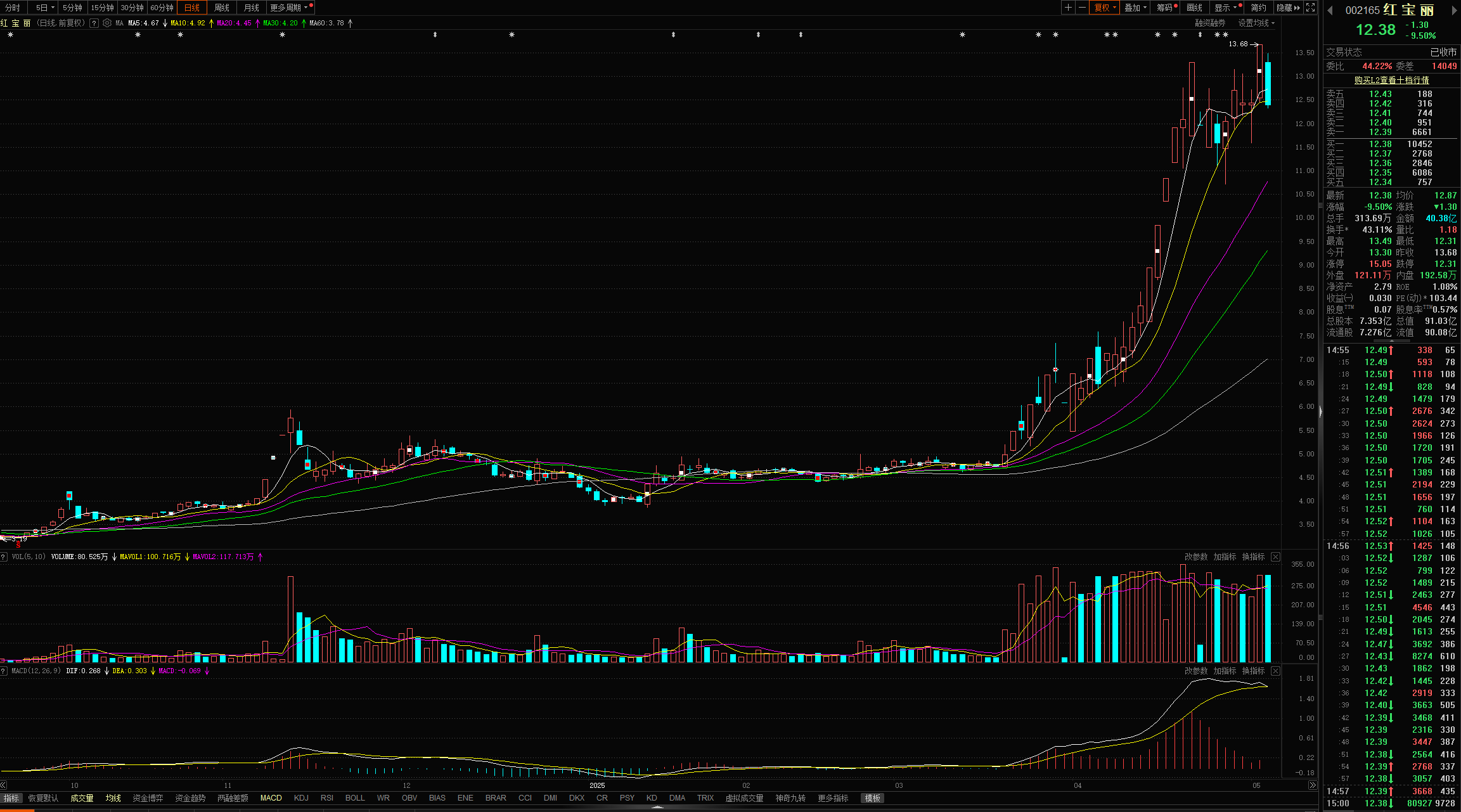Click the zoom-out minus icon on chart toolbar
The image size is (1461, 812).
1082,8
